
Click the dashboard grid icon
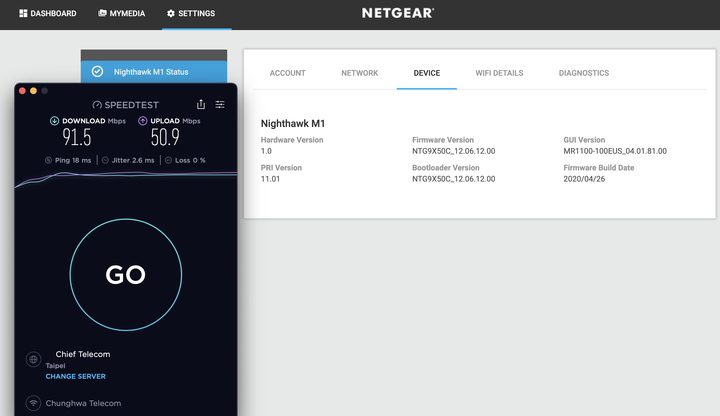click(23, 13)
